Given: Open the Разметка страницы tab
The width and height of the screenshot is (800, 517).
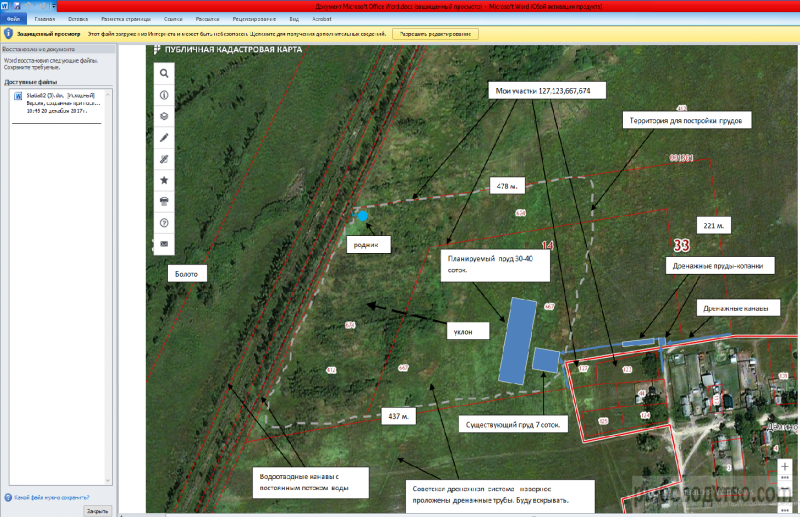Looking at the screenshot, I should 123,19.
